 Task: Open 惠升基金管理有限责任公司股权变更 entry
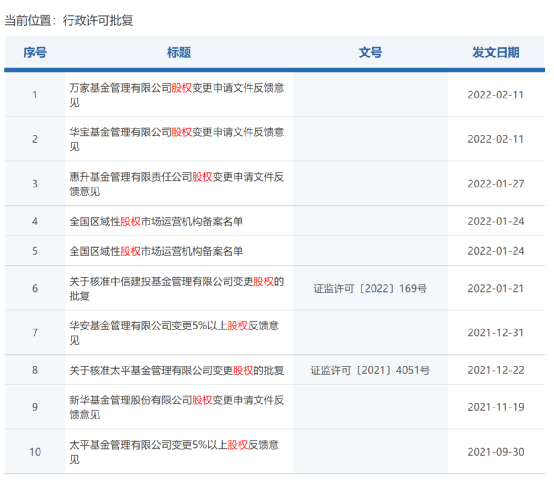click(177, 184)
